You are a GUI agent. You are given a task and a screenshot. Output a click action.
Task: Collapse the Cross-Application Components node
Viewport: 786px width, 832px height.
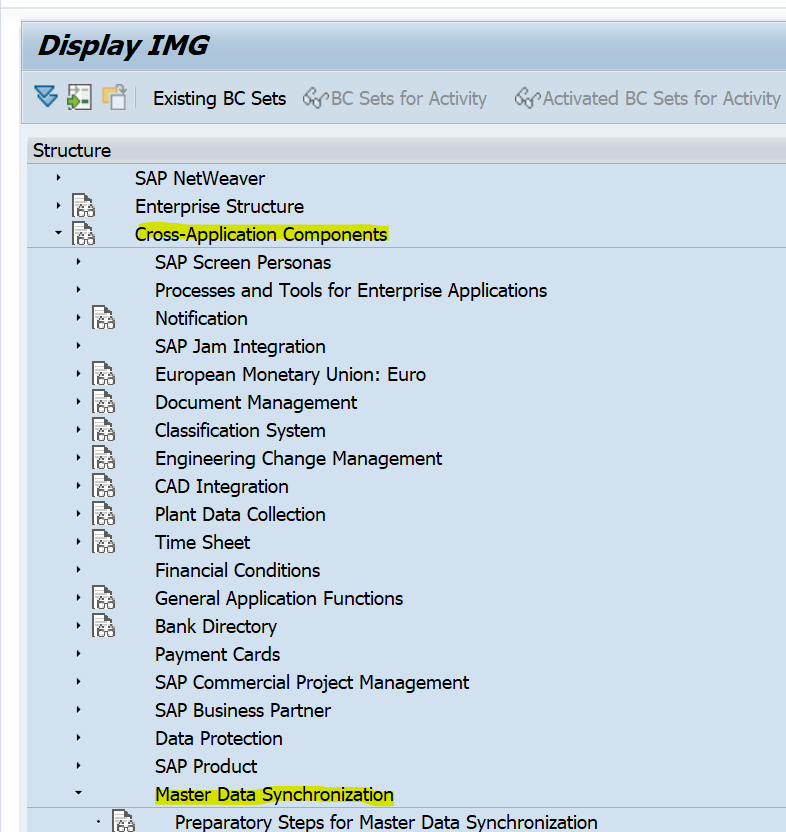(x=57, y=234)
